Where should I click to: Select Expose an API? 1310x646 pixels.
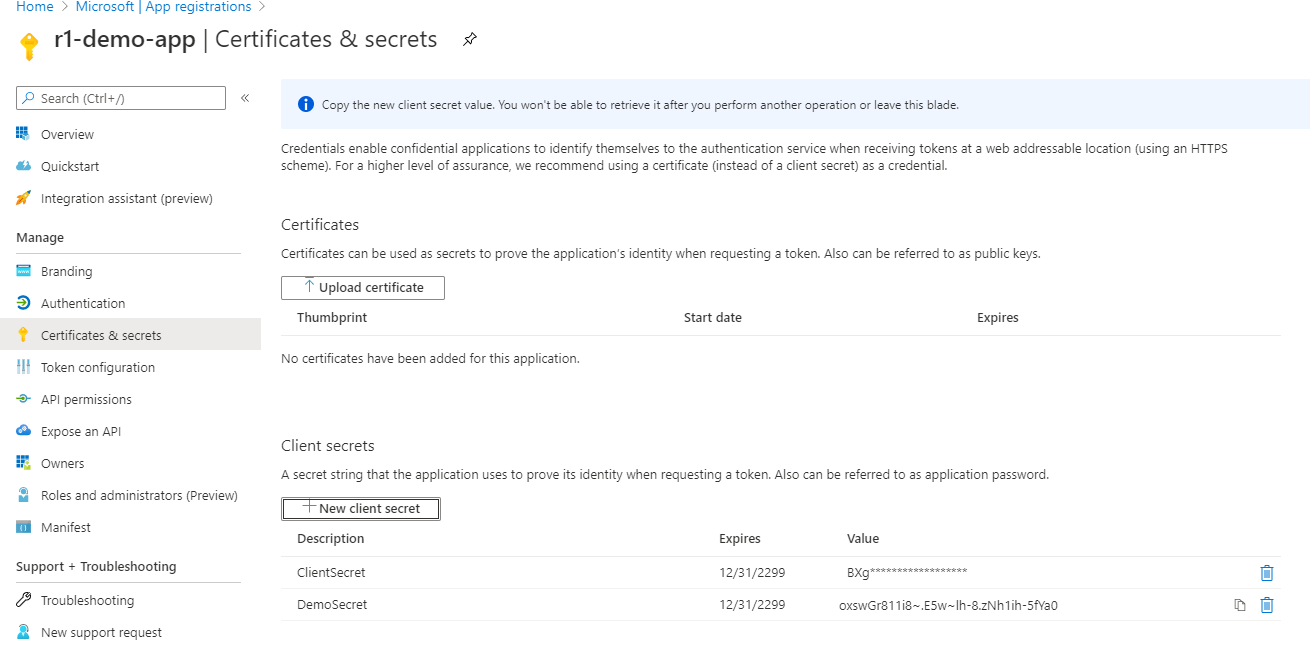(81, 431)
